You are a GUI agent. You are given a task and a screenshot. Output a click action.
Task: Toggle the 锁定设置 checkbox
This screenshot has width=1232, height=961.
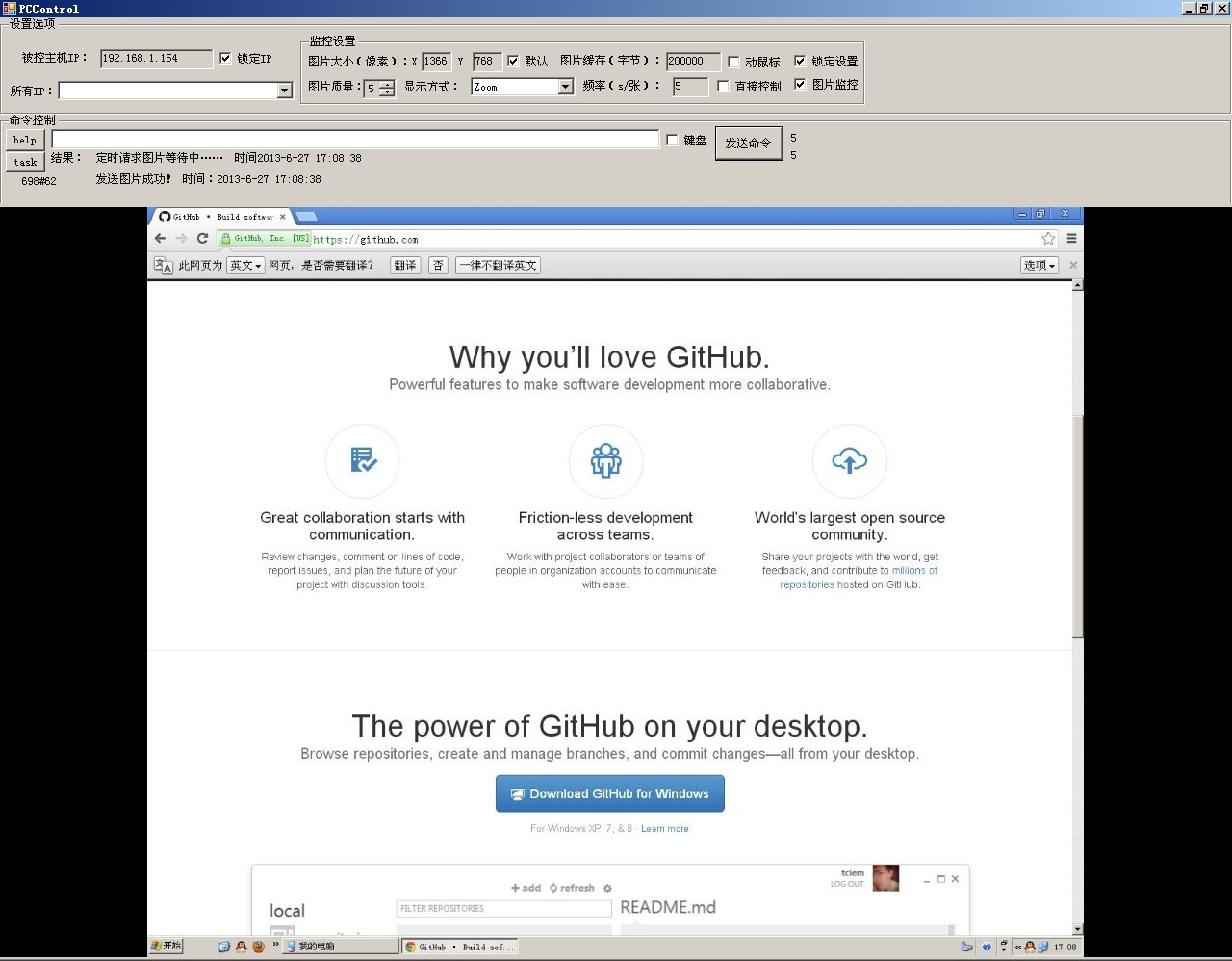(x=800, y=61)
